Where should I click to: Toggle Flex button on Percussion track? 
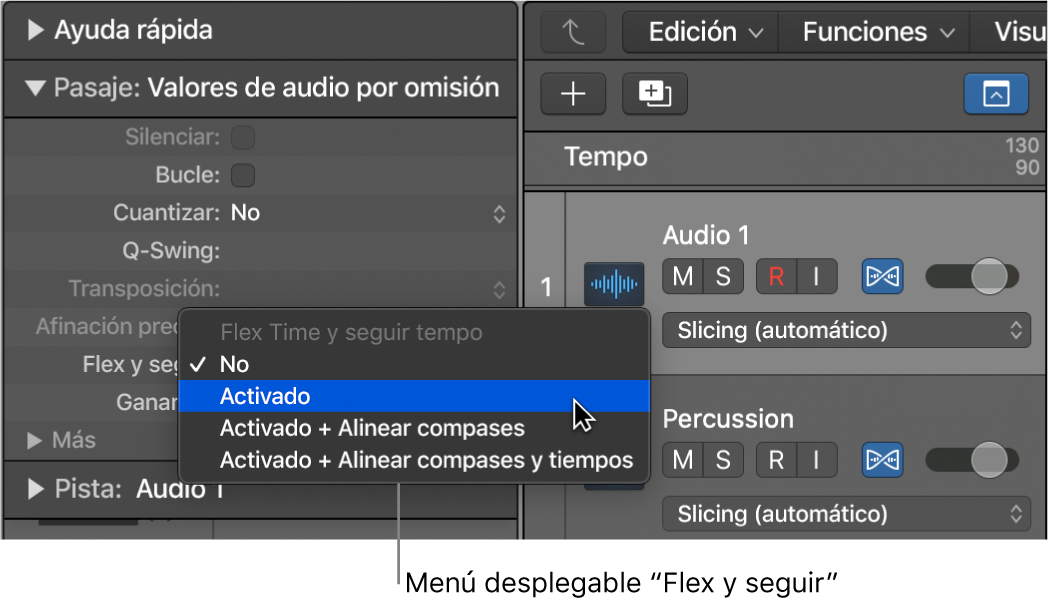click(882, 460)
